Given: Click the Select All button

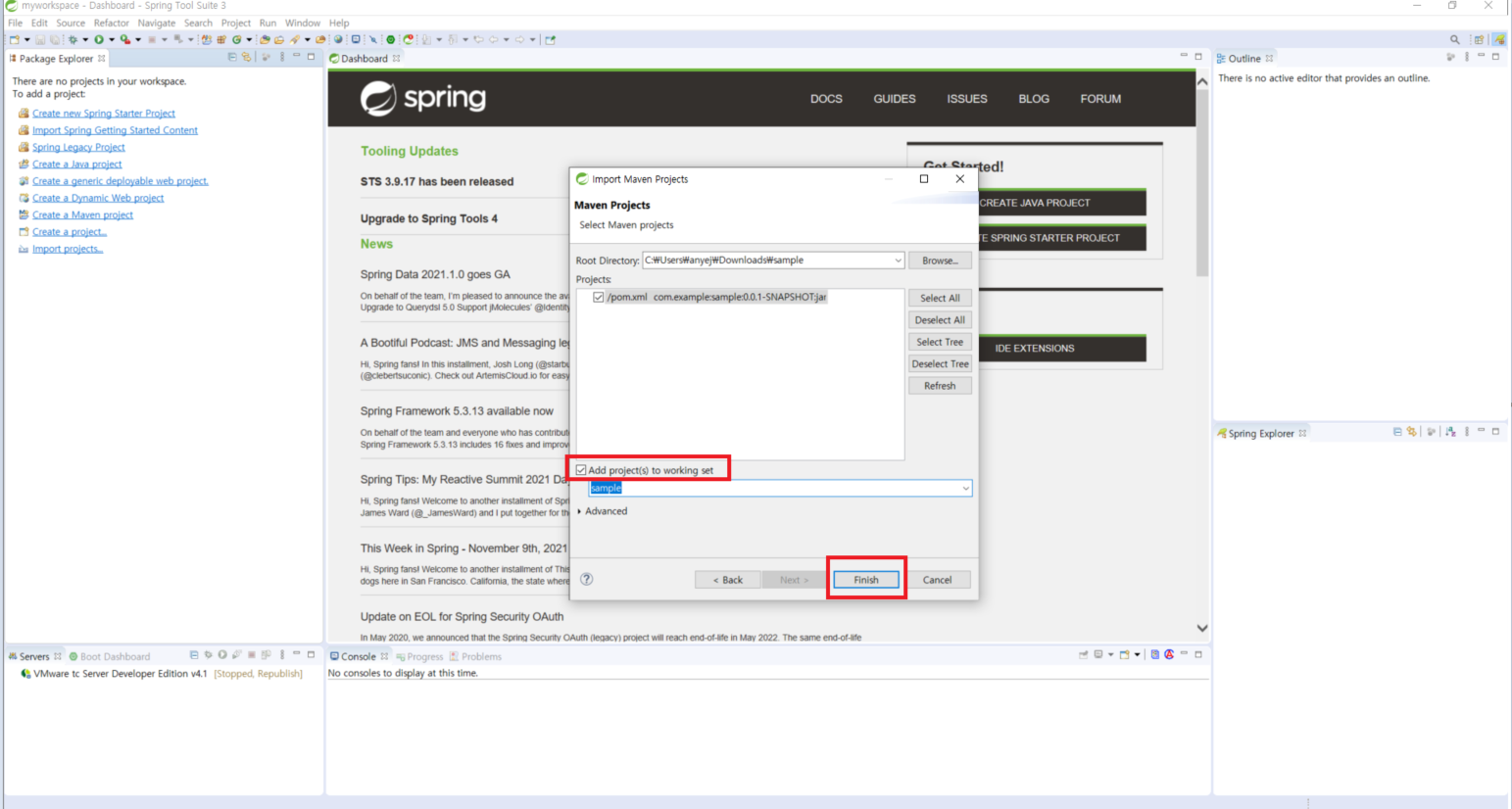Looking at the screenshot, I should tap(940, 298).
